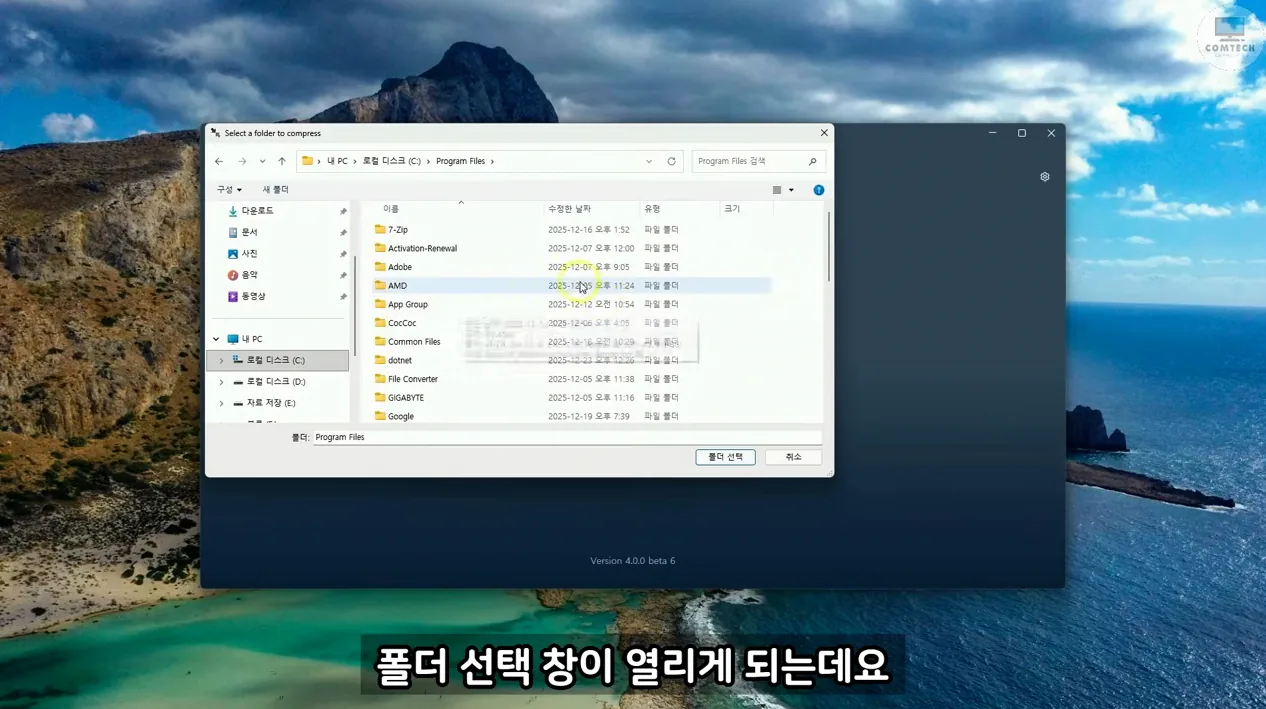Select the Activation-Renewal folder
The height and width of the screenshot is (709, 1266).
point(422,248)
